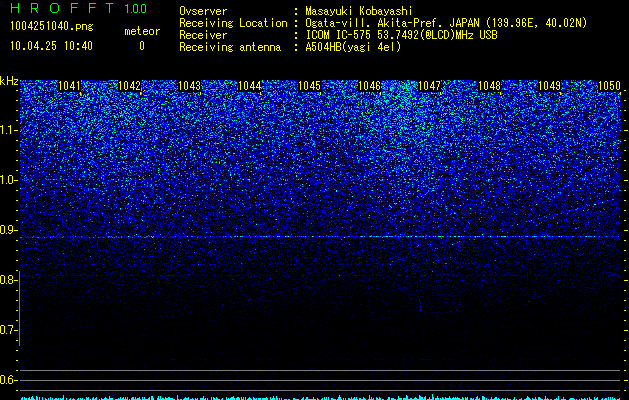
Task: Click the Receiver field label
Action: pyautogui.click(x=203, y=35)
